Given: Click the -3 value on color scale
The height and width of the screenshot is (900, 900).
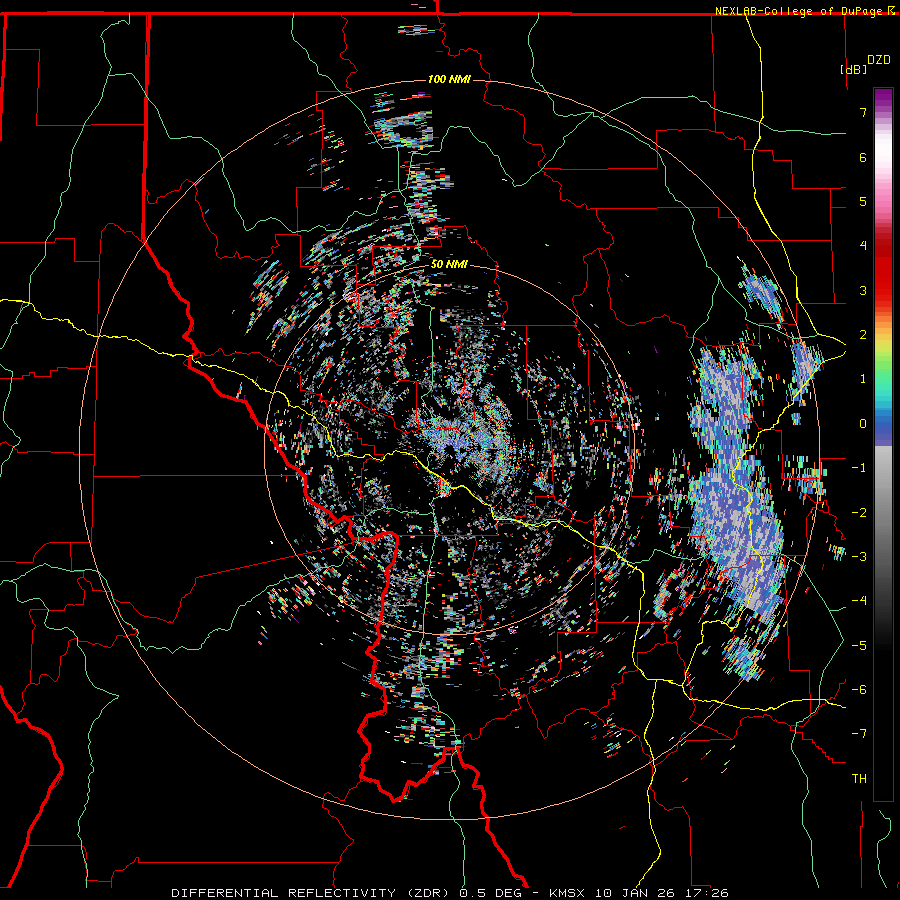Looking at the screenshot, I should tap(859, 557).
